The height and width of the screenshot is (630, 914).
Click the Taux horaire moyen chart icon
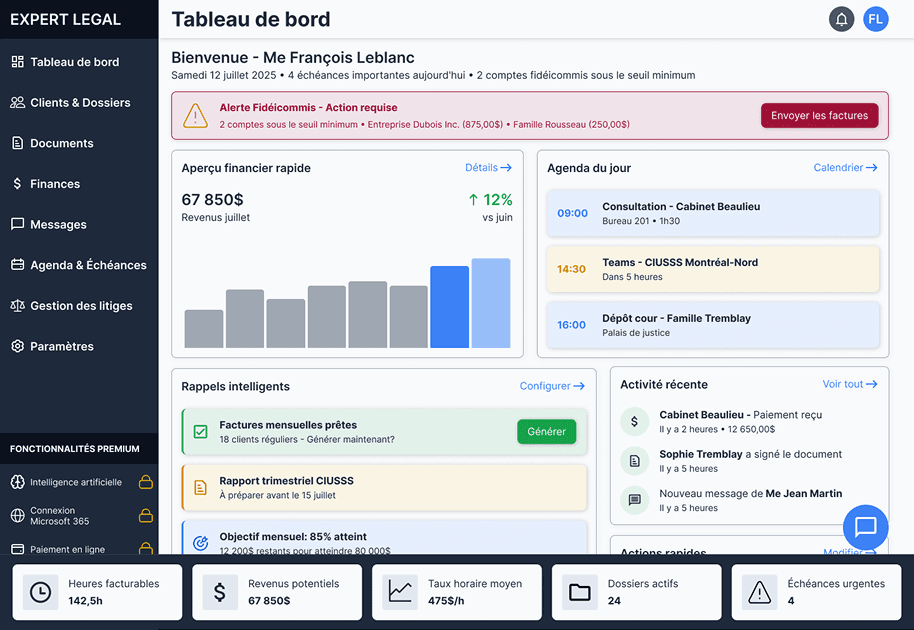tap(400, 592)
